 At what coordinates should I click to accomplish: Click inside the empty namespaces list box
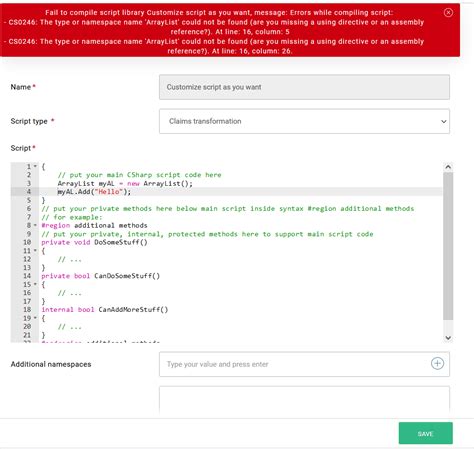pyautogui.click(x=304, y=400)
